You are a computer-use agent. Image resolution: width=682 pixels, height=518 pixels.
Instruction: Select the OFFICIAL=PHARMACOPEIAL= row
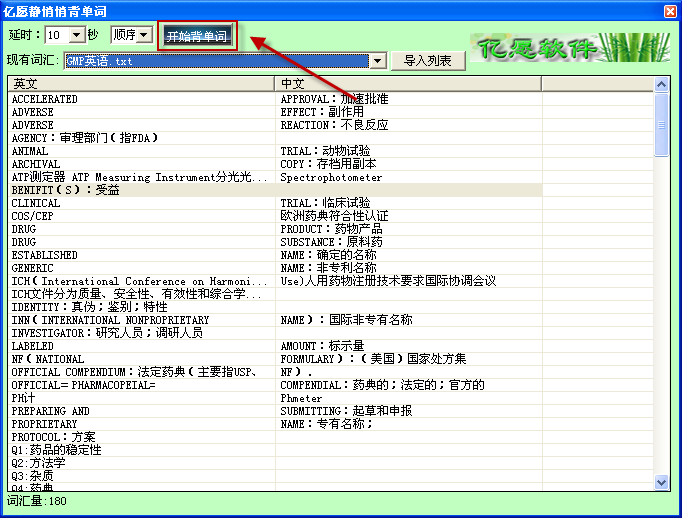pyautogui.click(x=276, y=385)
